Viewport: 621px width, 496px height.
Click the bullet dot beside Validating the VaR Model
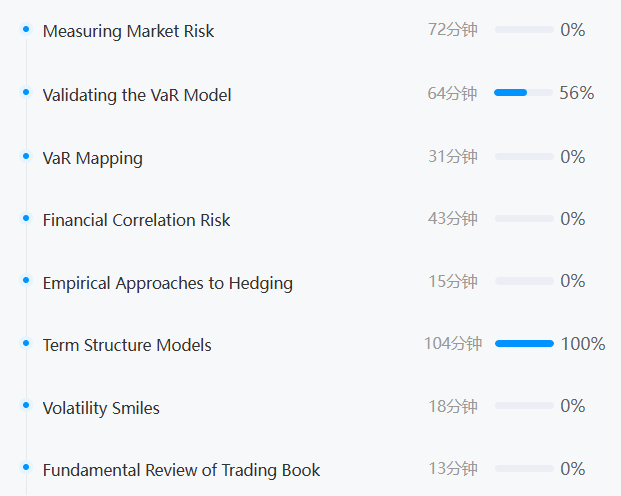pyautogui.click(x=26, y=92)
